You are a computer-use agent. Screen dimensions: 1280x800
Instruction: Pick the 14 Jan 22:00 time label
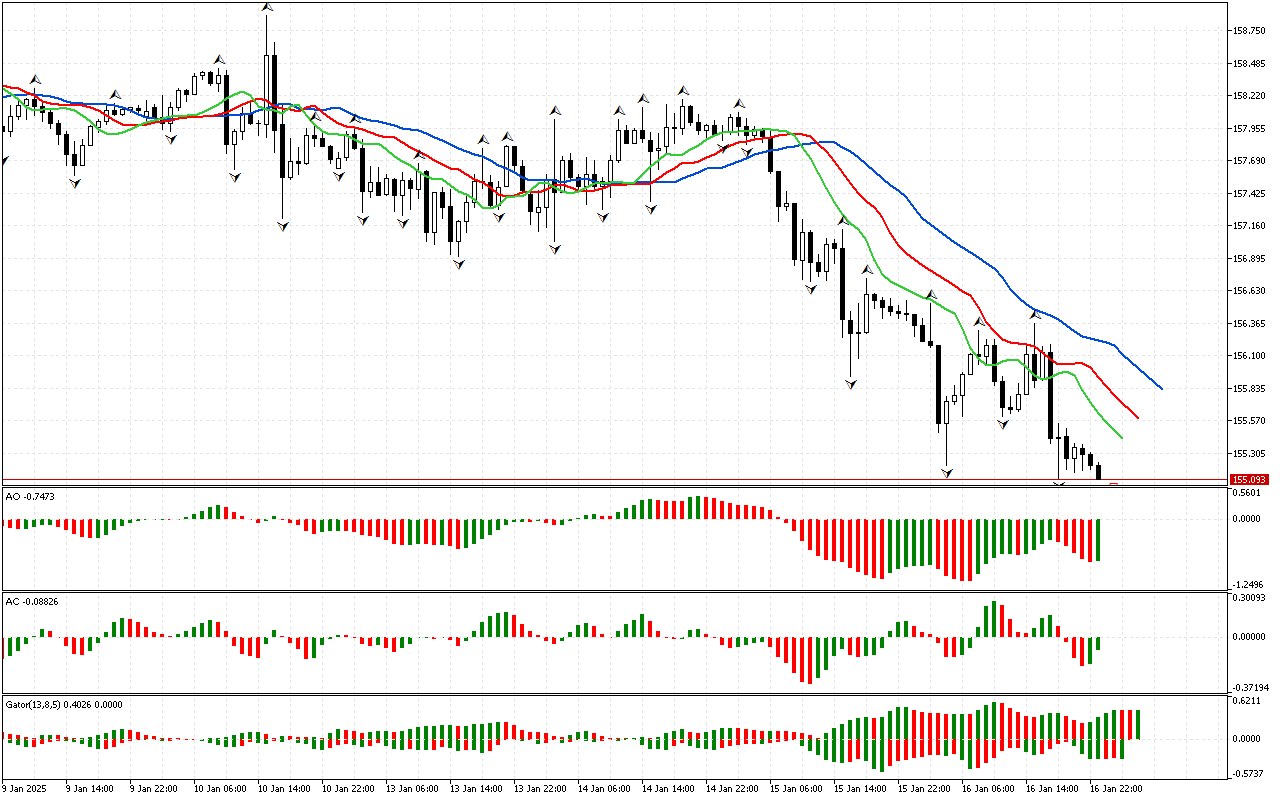731,788
